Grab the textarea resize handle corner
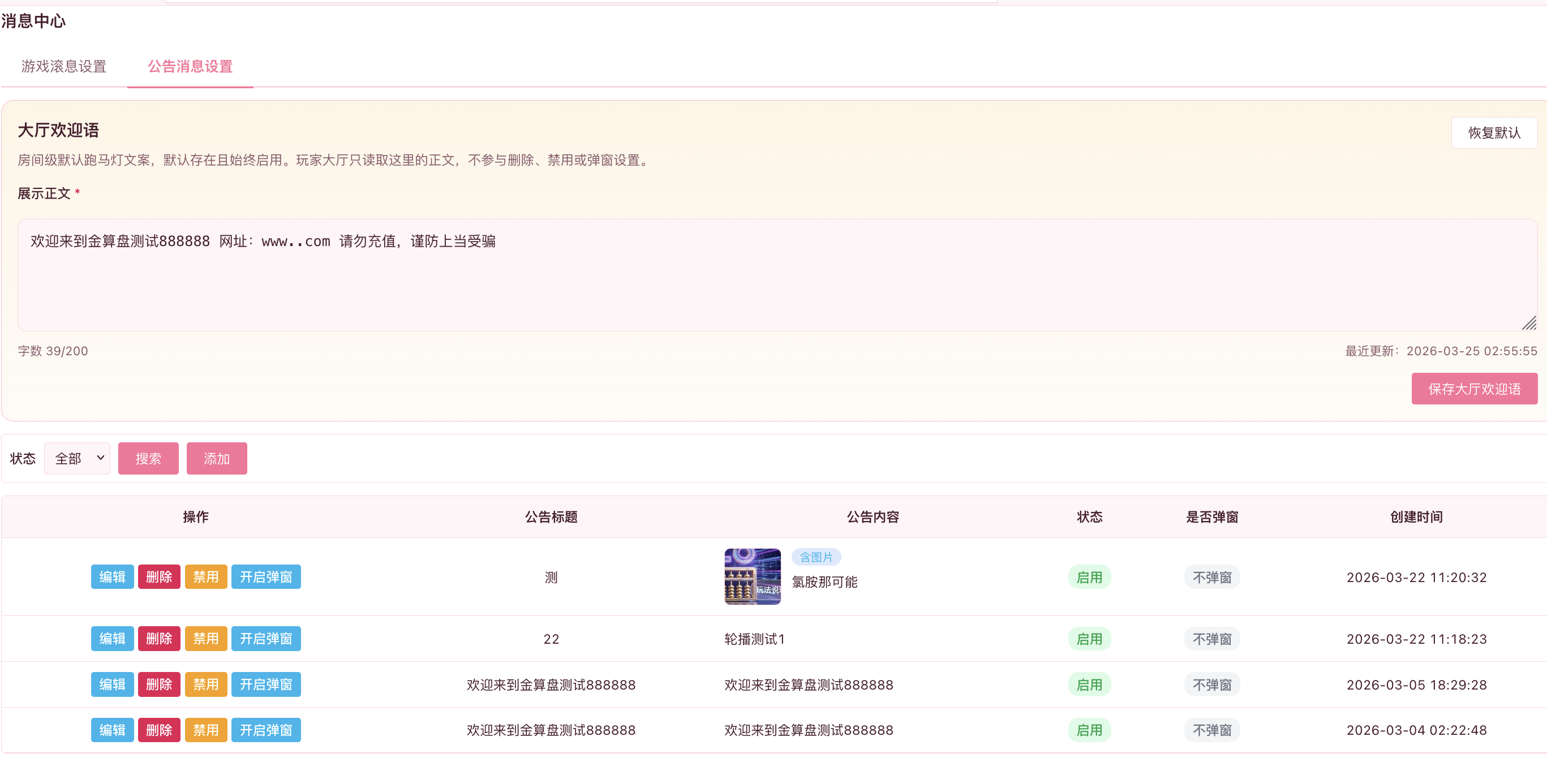 tap(1529, 323)
